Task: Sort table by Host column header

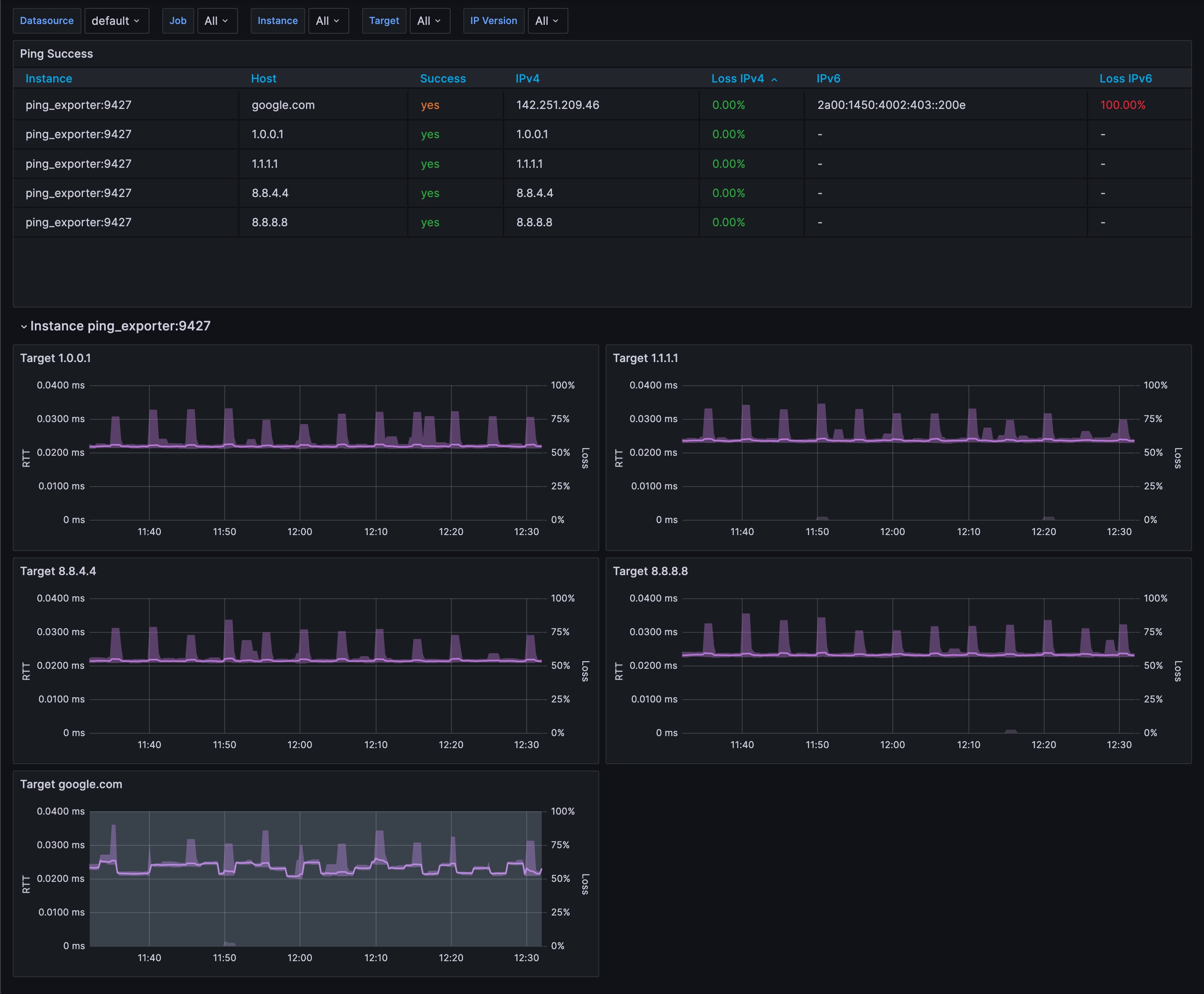Action: point(264,78)
